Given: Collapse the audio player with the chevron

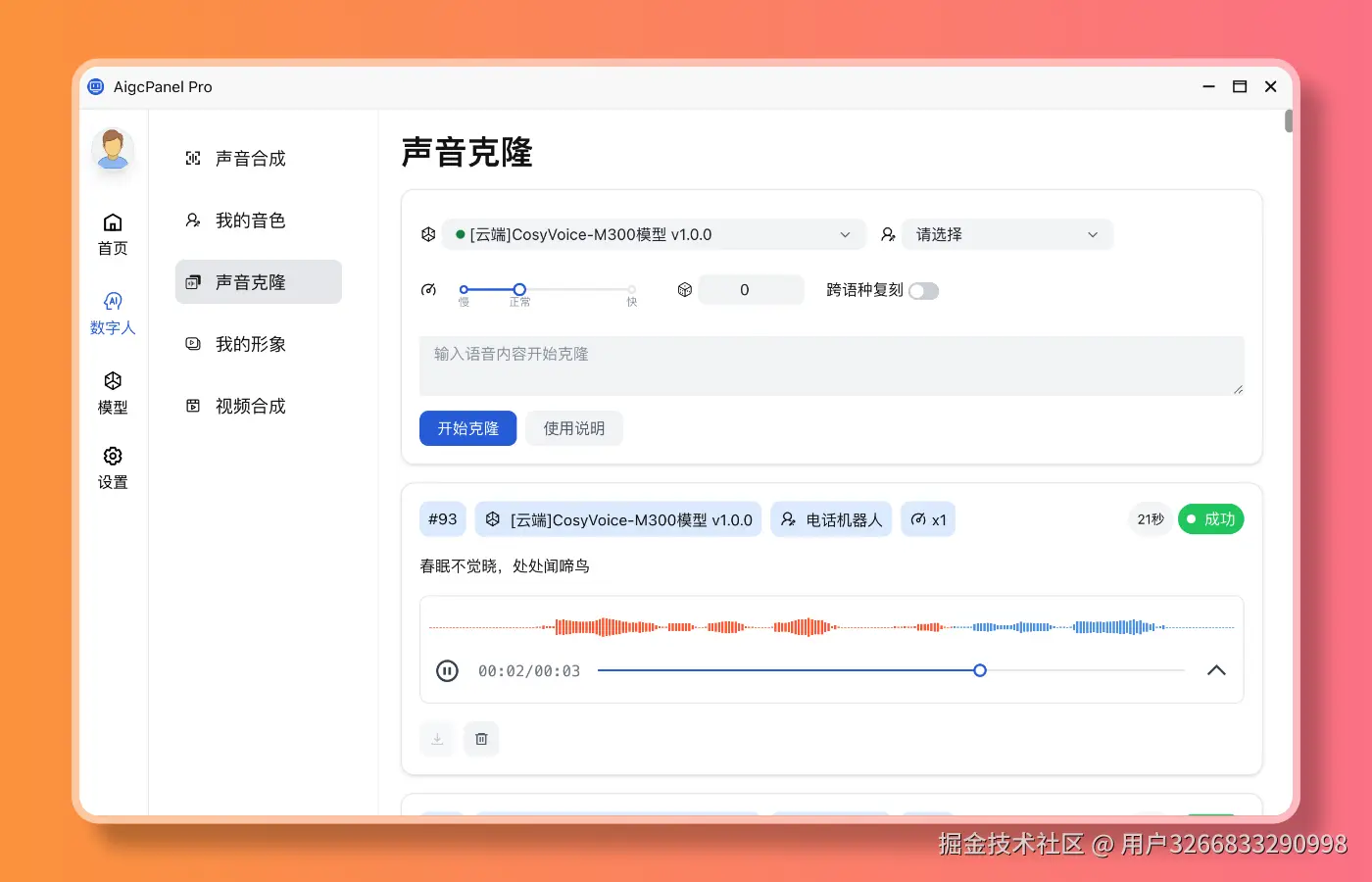Looking at the screenshot, I should click(x=1216, y=670).
